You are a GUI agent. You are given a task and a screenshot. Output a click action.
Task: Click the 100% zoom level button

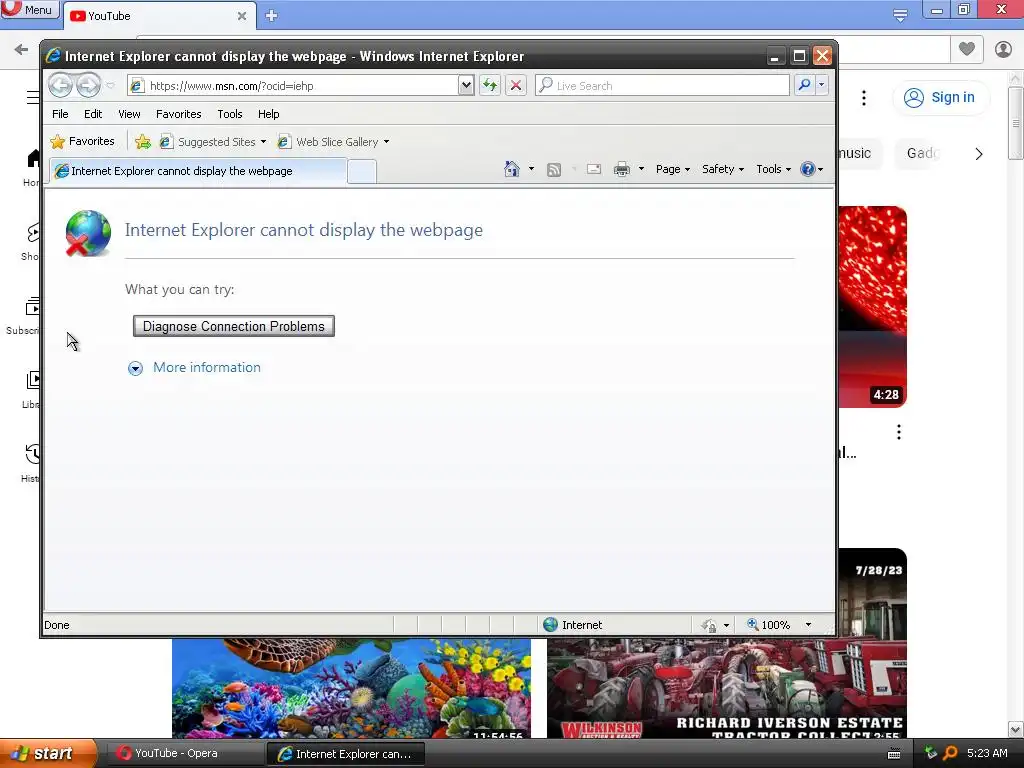pos(769,625)
